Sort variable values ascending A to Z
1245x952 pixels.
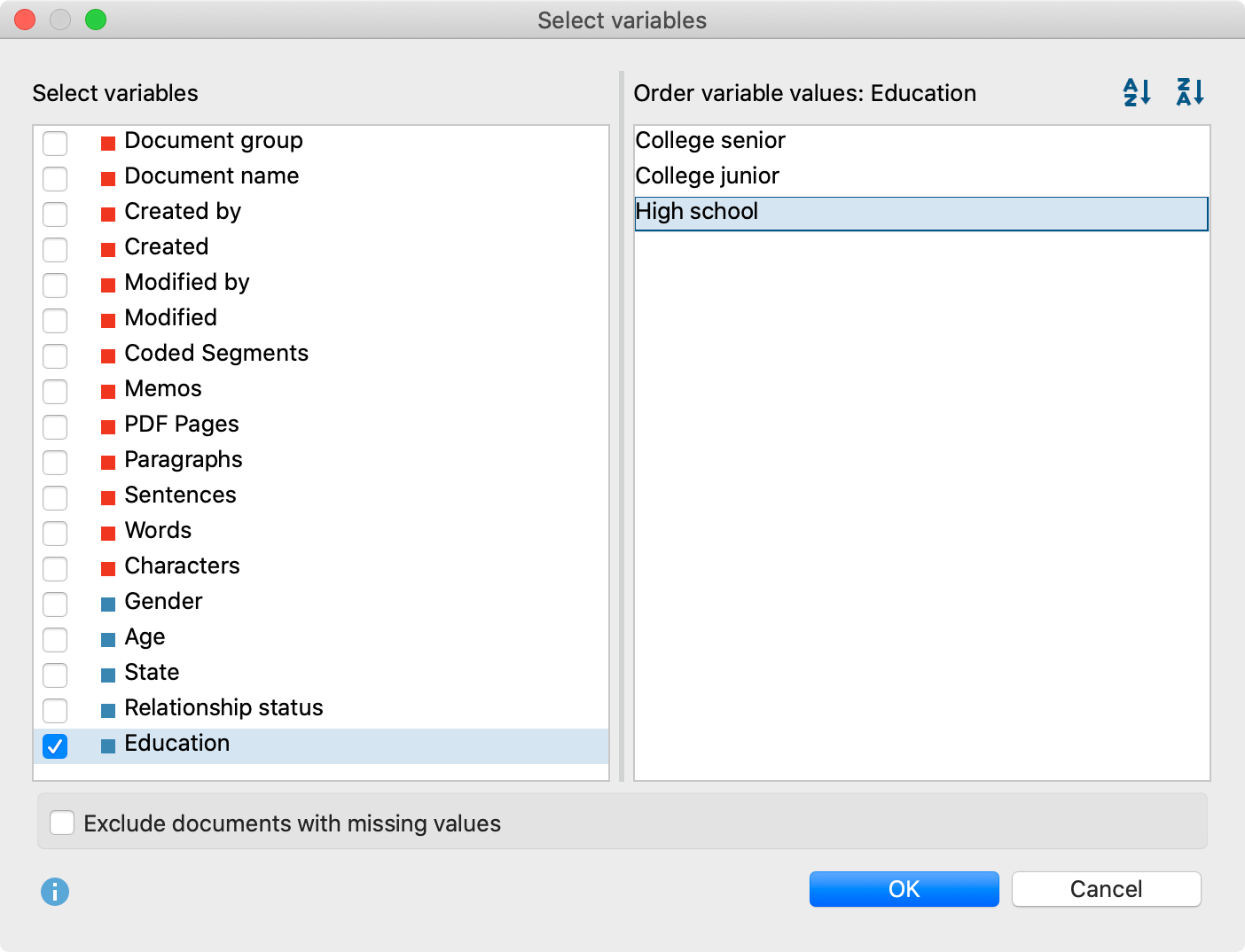[1137, 92]
